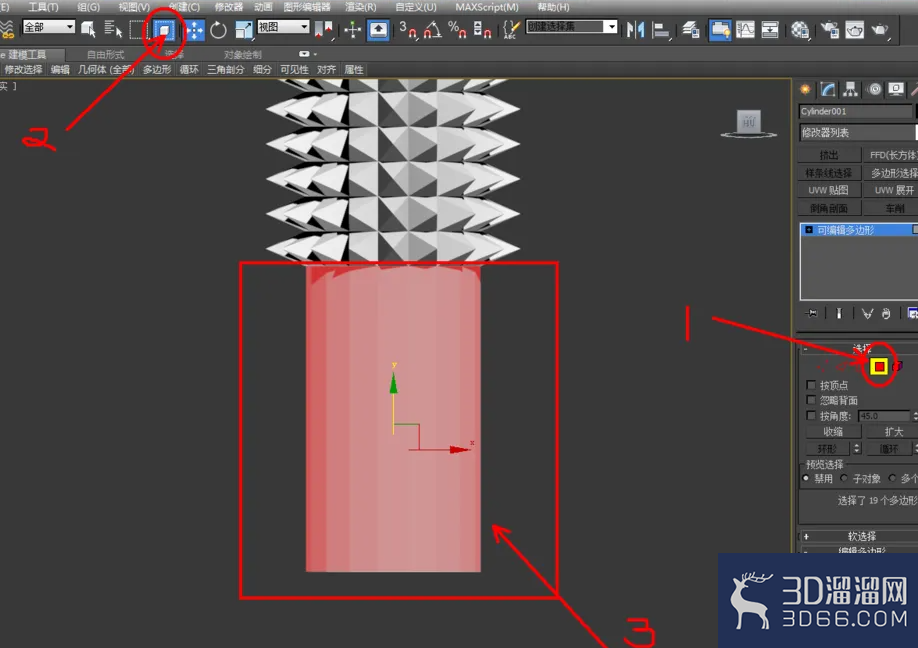Click the 环形 ring selection button
The width and height of the screenshot is (918, 648).
[x=827, y=448]
